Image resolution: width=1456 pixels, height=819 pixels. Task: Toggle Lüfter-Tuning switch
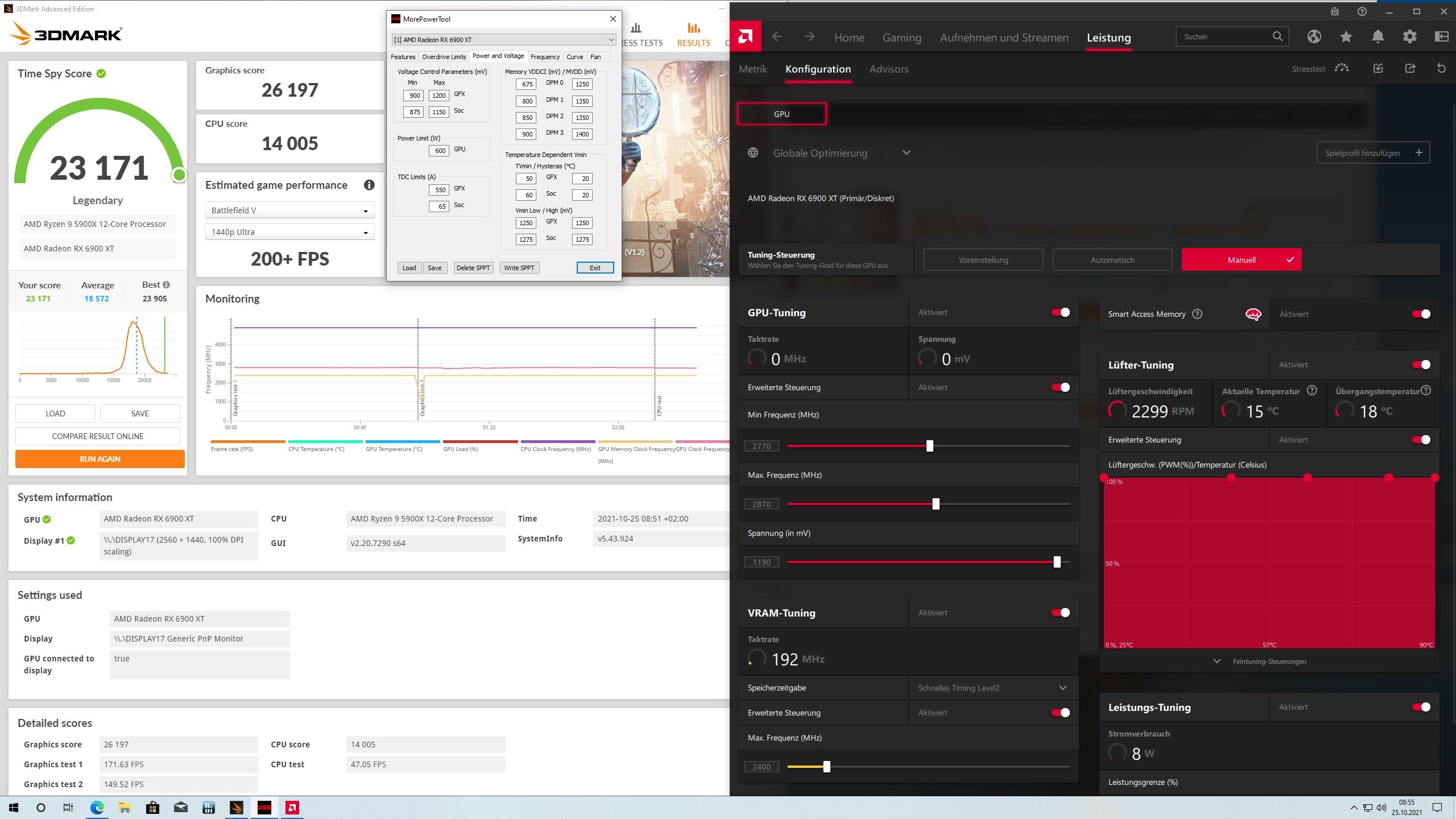click(1421, 365)
